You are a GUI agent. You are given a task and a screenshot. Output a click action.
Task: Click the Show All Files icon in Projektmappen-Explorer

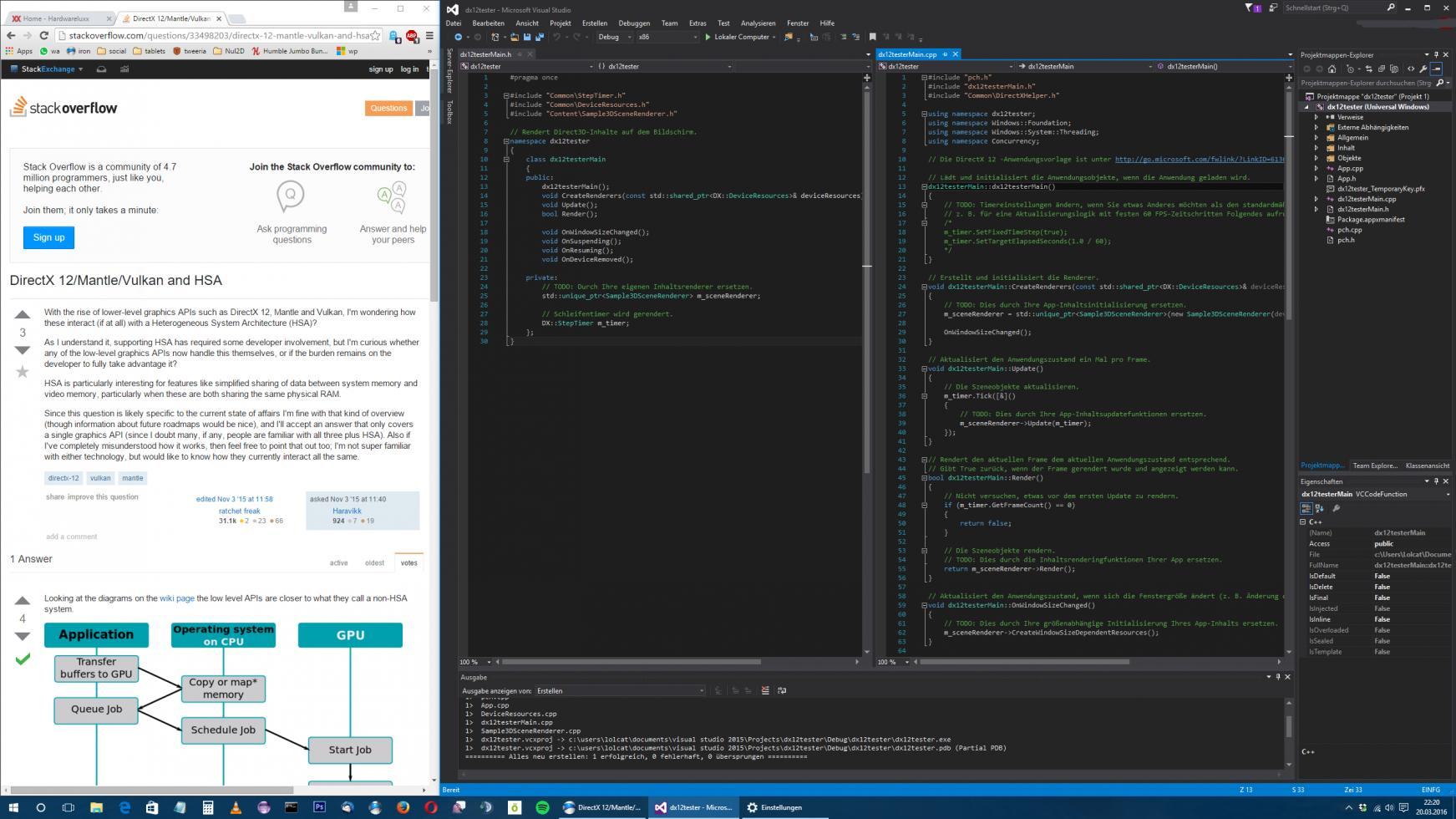pos(1394,69)
